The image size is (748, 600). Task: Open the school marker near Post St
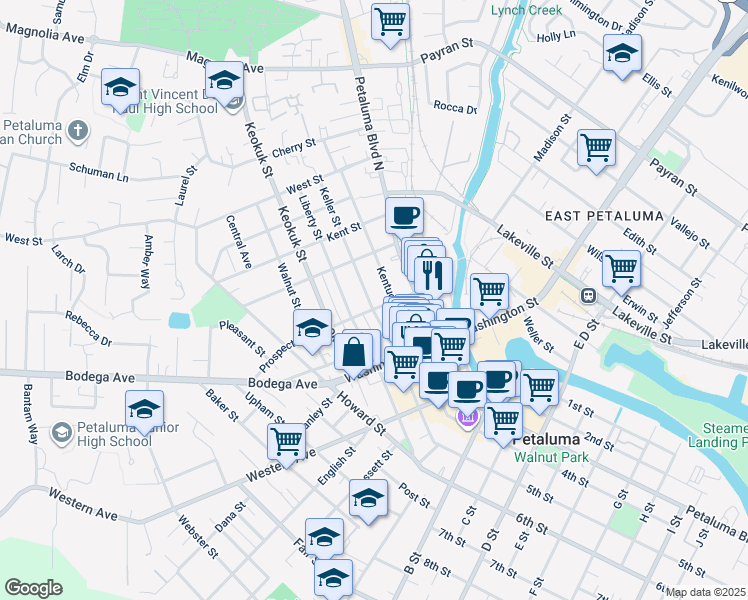368,498
